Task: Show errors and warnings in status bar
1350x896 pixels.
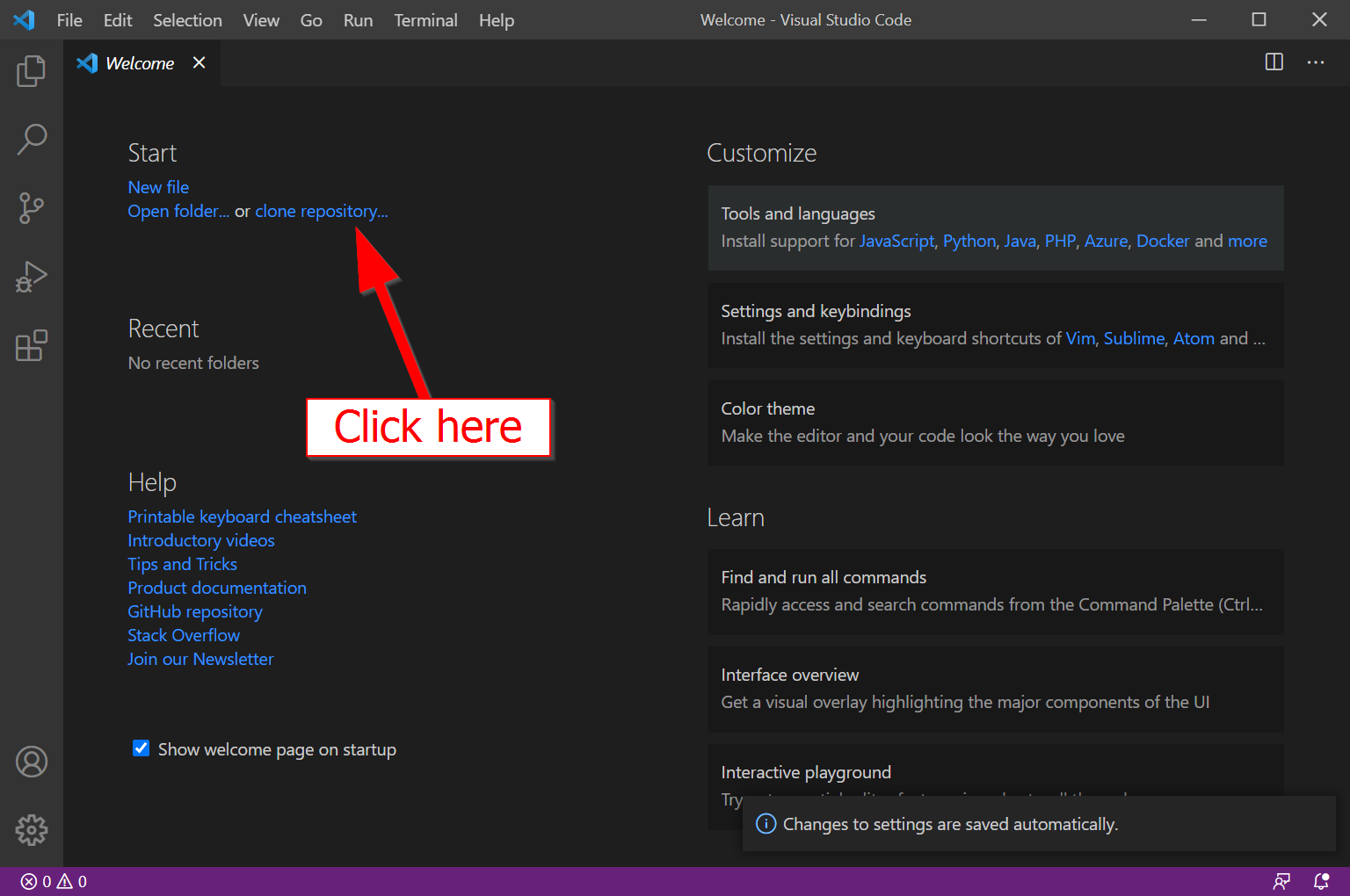Action: coord(54,881)
